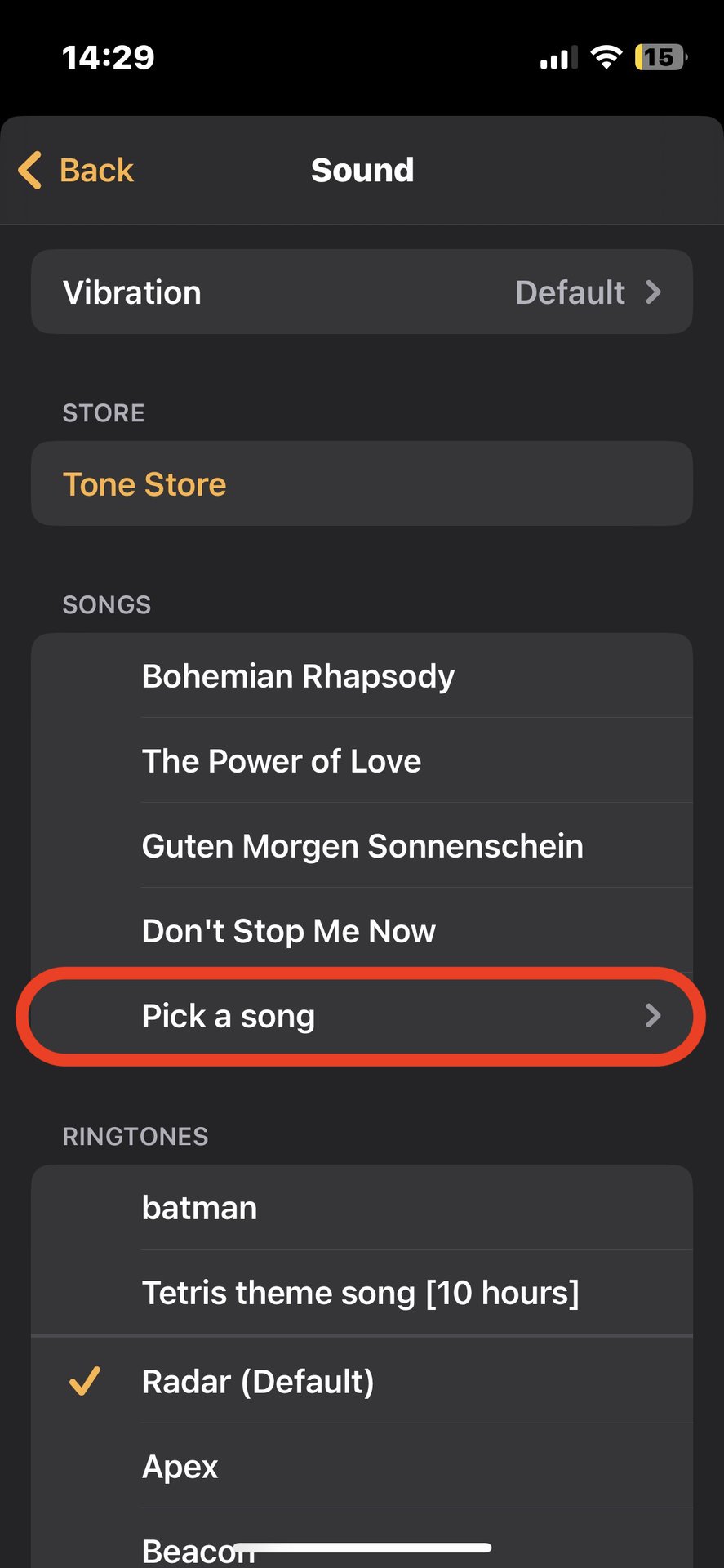Tap the back chevron arrow icon

(30, 171)
